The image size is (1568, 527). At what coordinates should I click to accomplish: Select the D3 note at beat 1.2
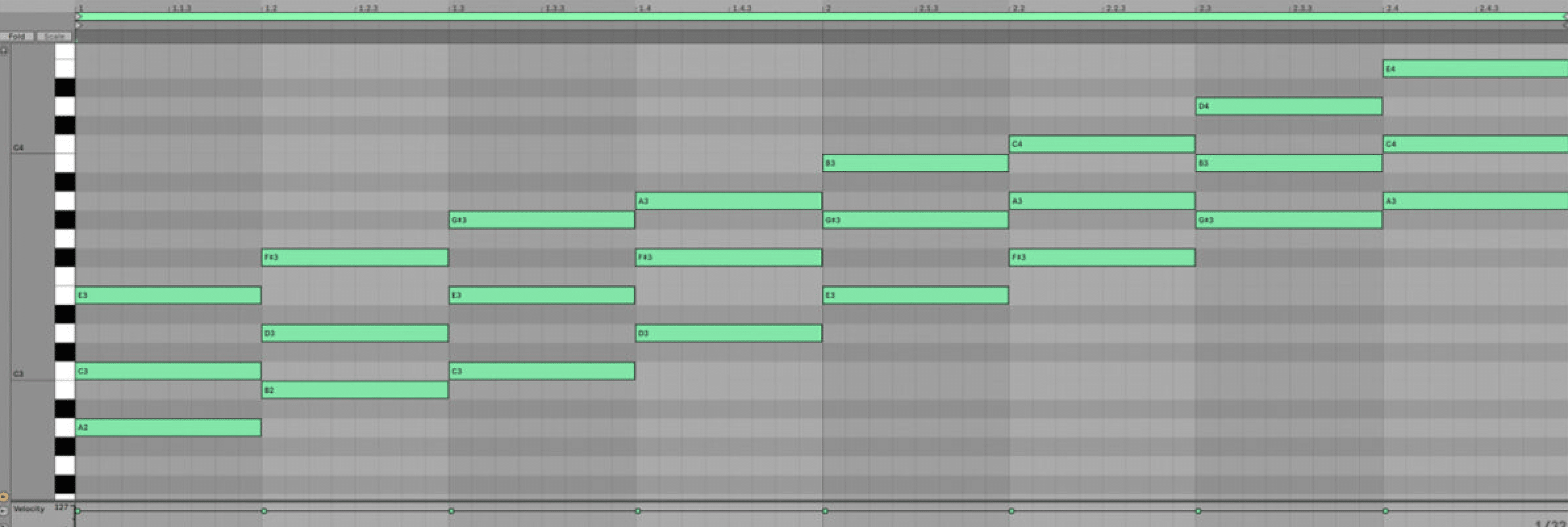pos(355,333)
